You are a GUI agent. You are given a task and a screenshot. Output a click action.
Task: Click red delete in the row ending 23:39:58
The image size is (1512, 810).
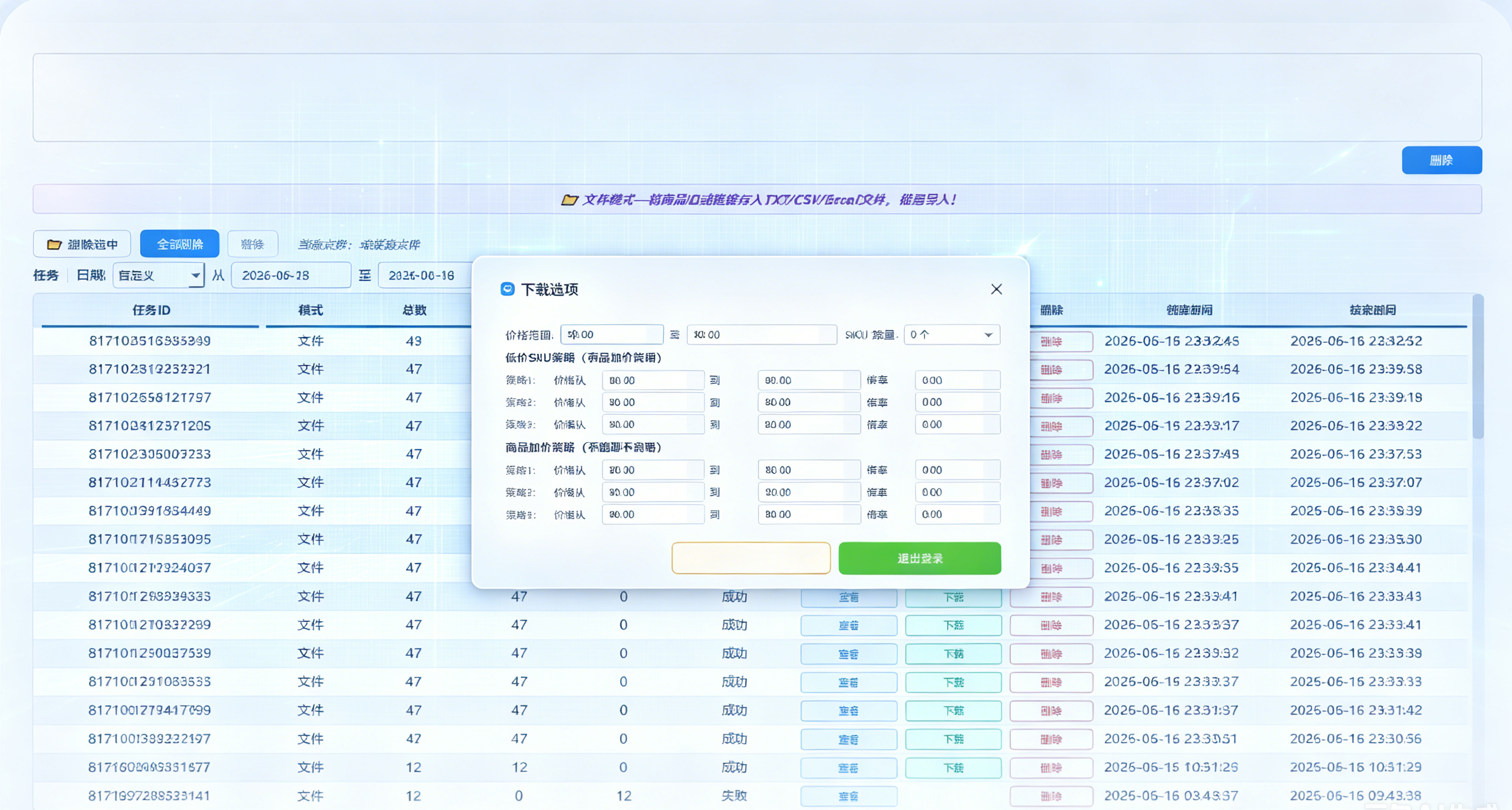(1061, 370)
